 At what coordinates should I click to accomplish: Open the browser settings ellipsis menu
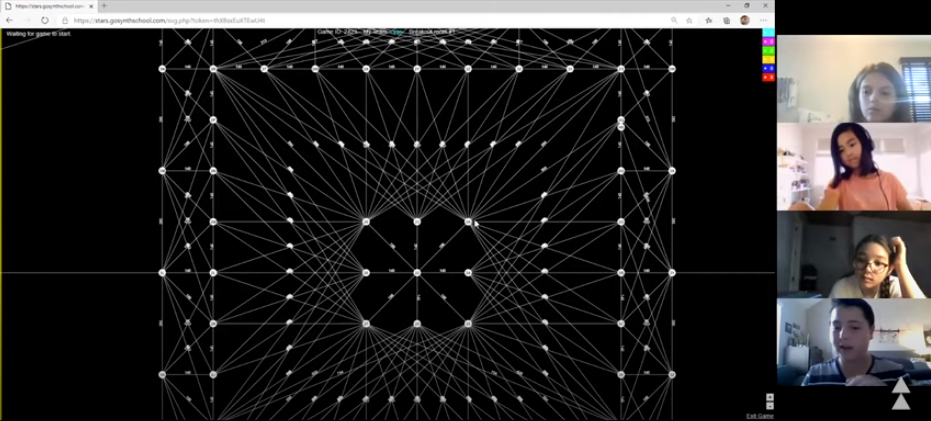(764, 20)
